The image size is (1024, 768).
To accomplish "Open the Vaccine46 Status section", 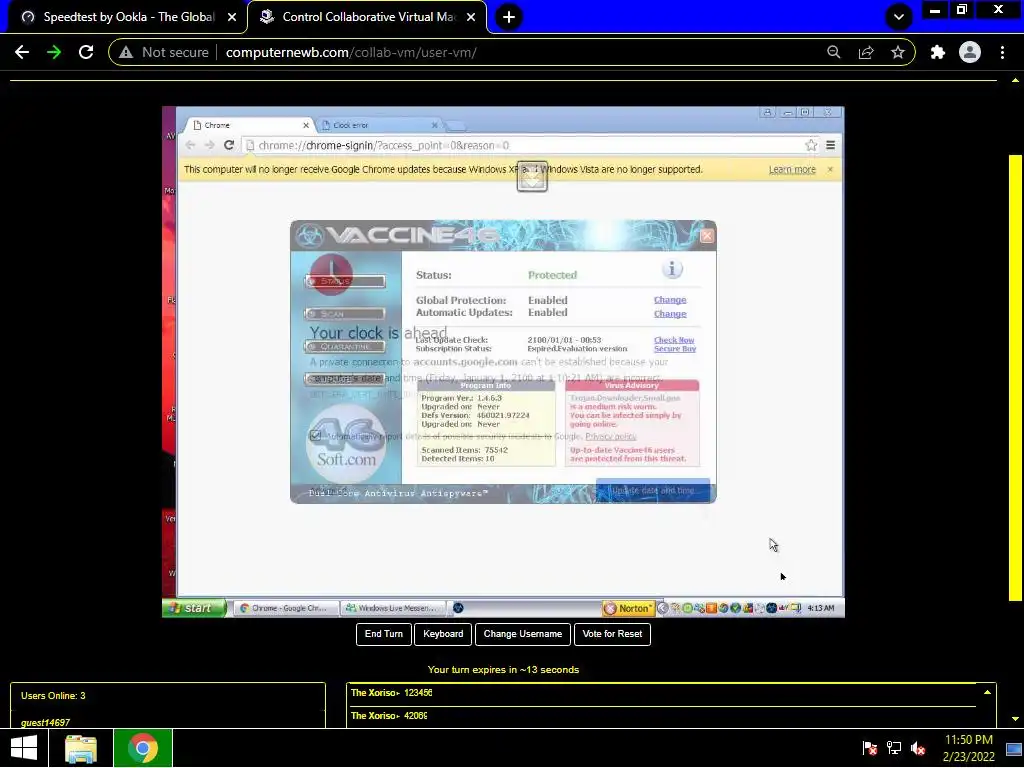I will (x=345, y=281).
